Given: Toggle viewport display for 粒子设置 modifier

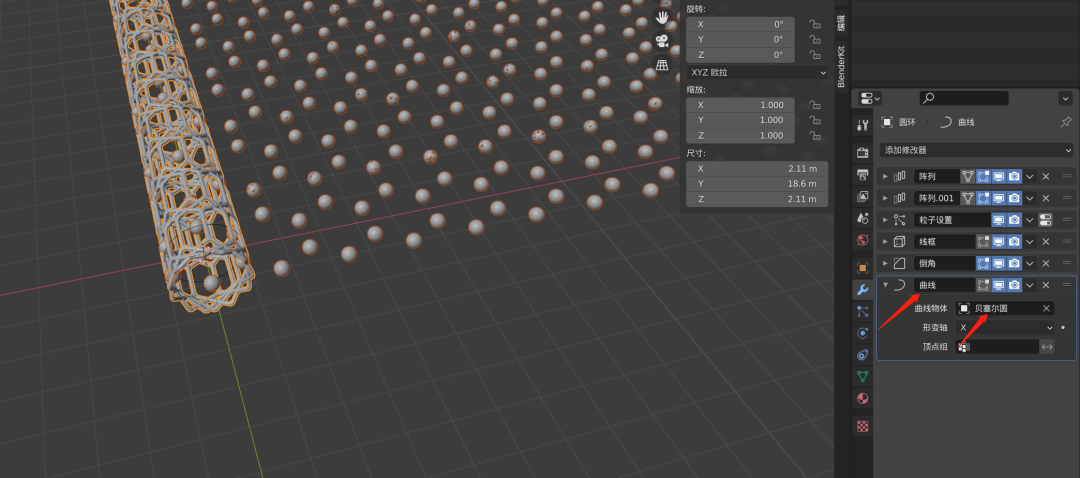Looking at the screenshot, I should (999, 220).
